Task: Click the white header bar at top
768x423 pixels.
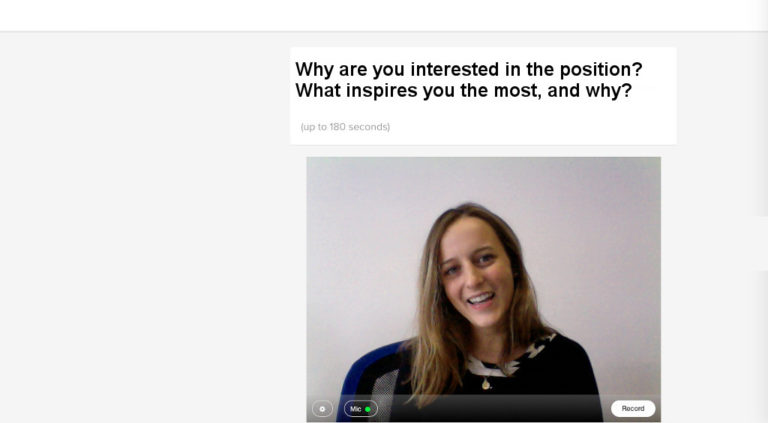Action: 384,16
